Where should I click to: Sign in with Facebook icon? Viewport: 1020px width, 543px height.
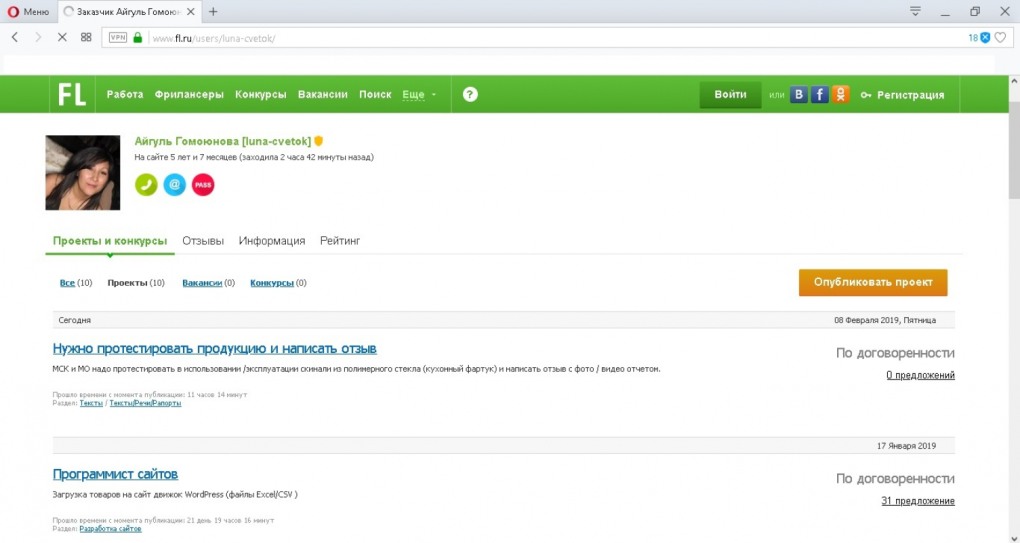pos(820,95)
